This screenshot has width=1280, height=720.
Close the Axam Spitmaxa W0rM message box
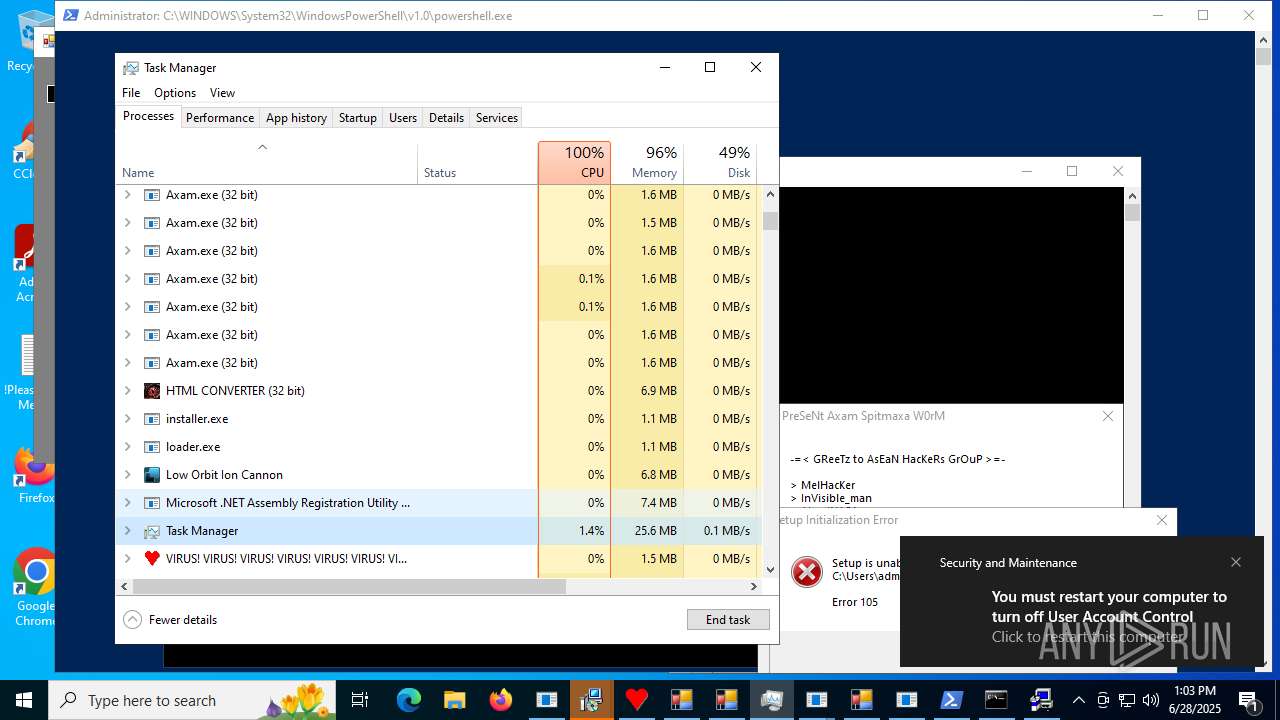click(x=1107, y=416)
